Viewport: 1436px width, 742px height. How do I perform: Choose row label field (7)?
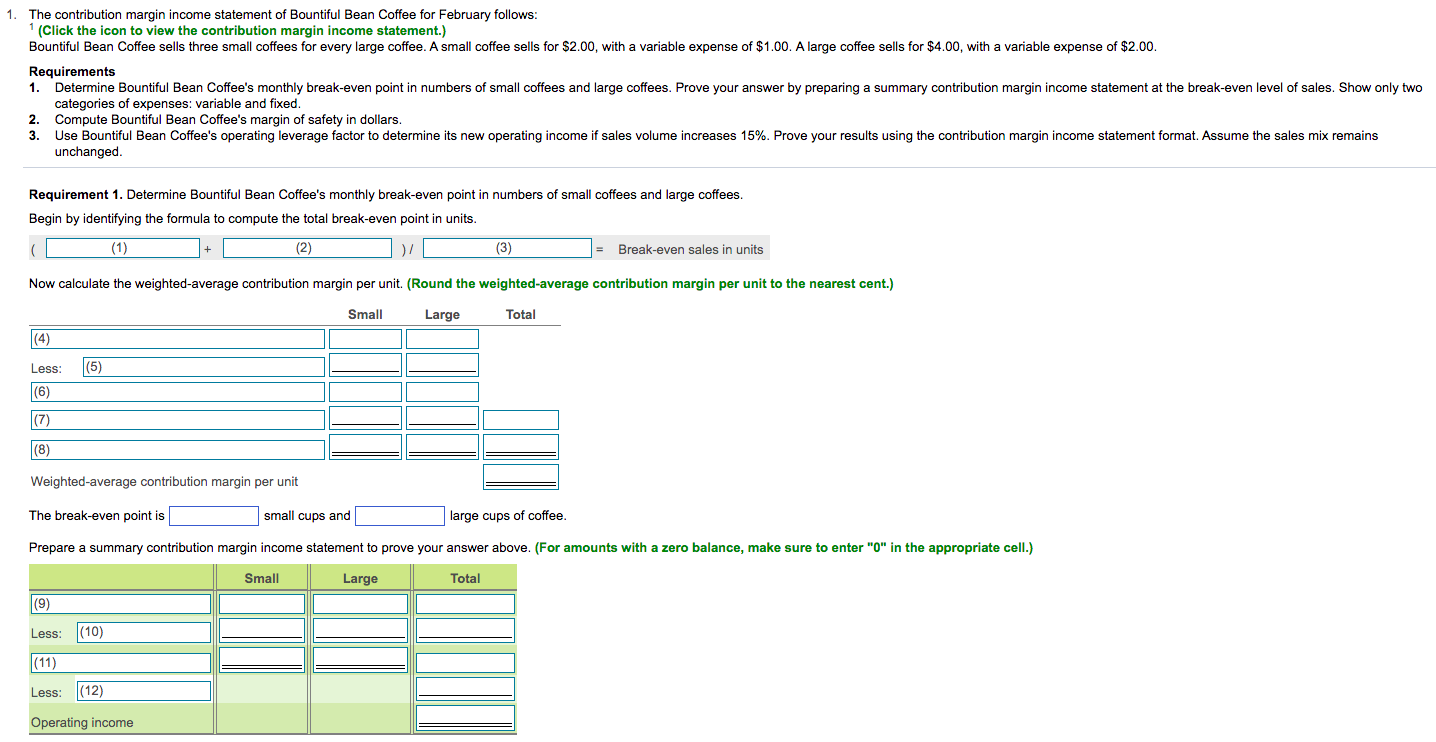tap(177, 420)
